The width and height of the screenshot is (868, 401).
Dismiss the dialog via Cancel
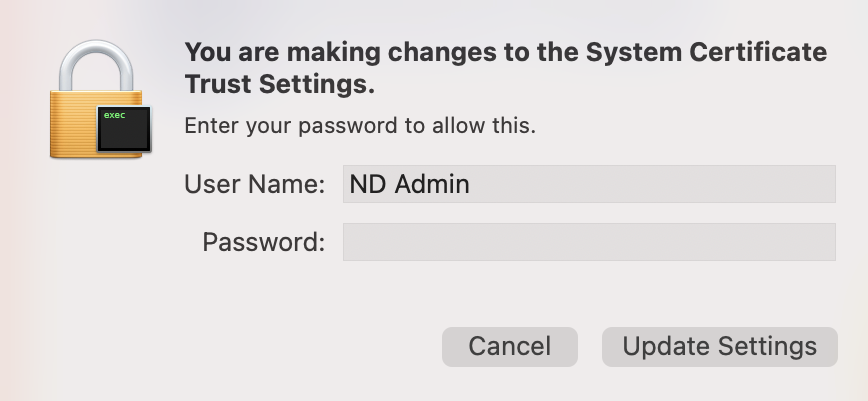(509, 346)
